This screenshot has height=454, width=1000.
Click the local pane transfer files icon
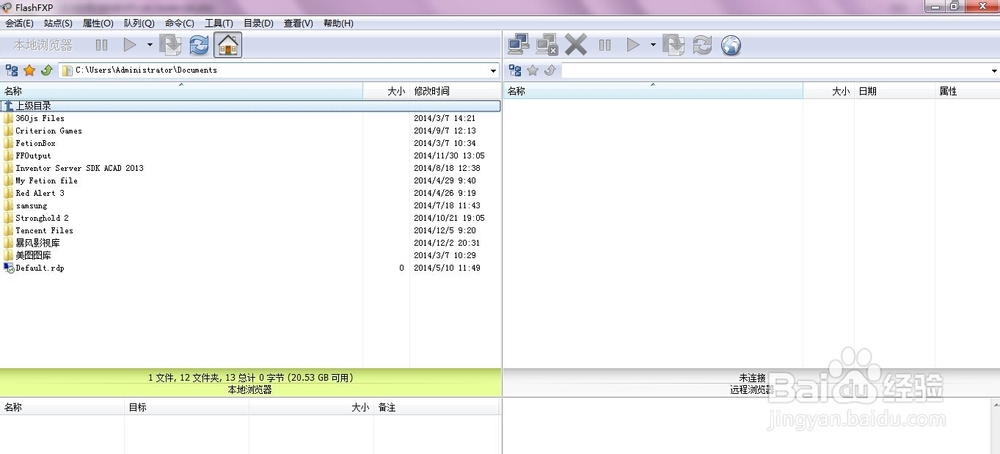click(x=170, y=45)
